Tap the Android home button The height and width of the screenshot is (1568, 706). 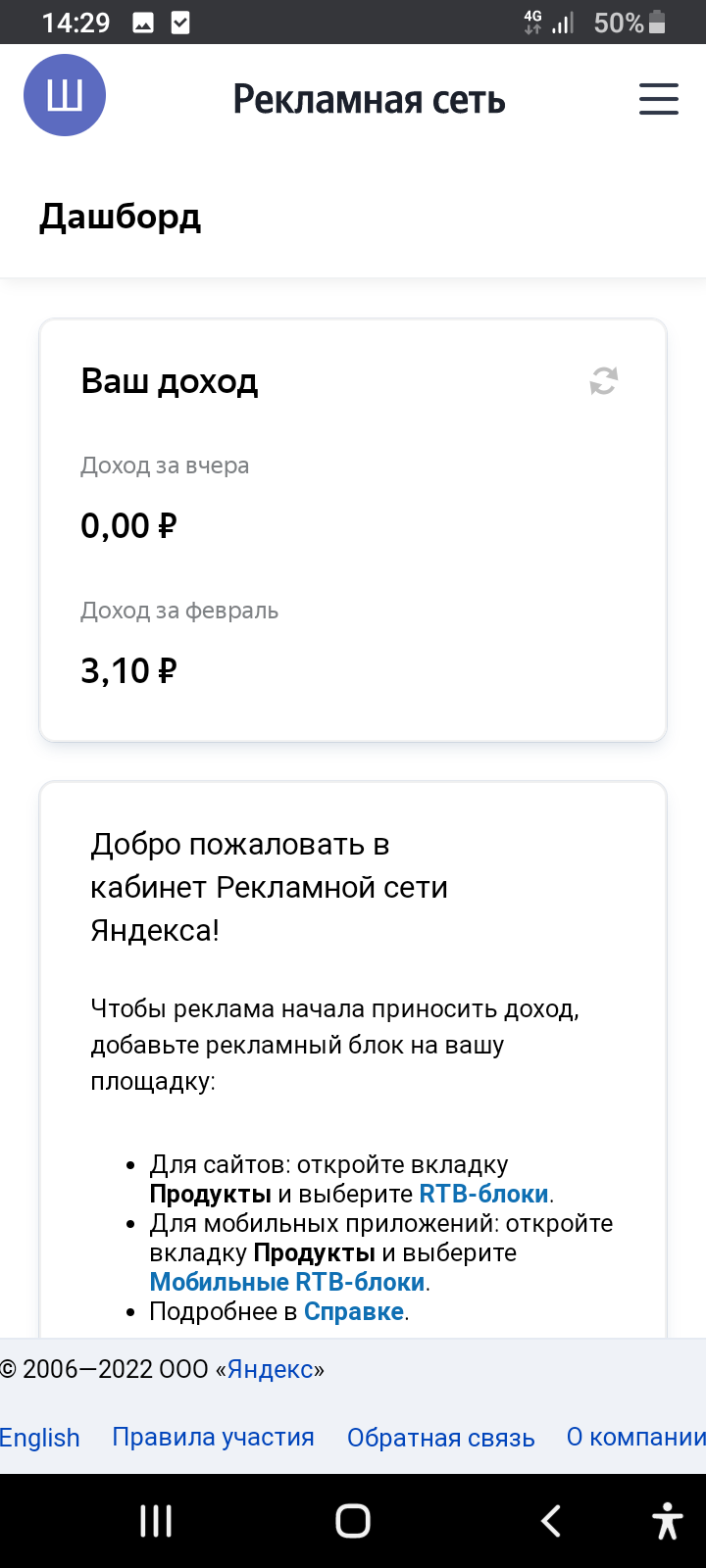[x=353, y=1521]
